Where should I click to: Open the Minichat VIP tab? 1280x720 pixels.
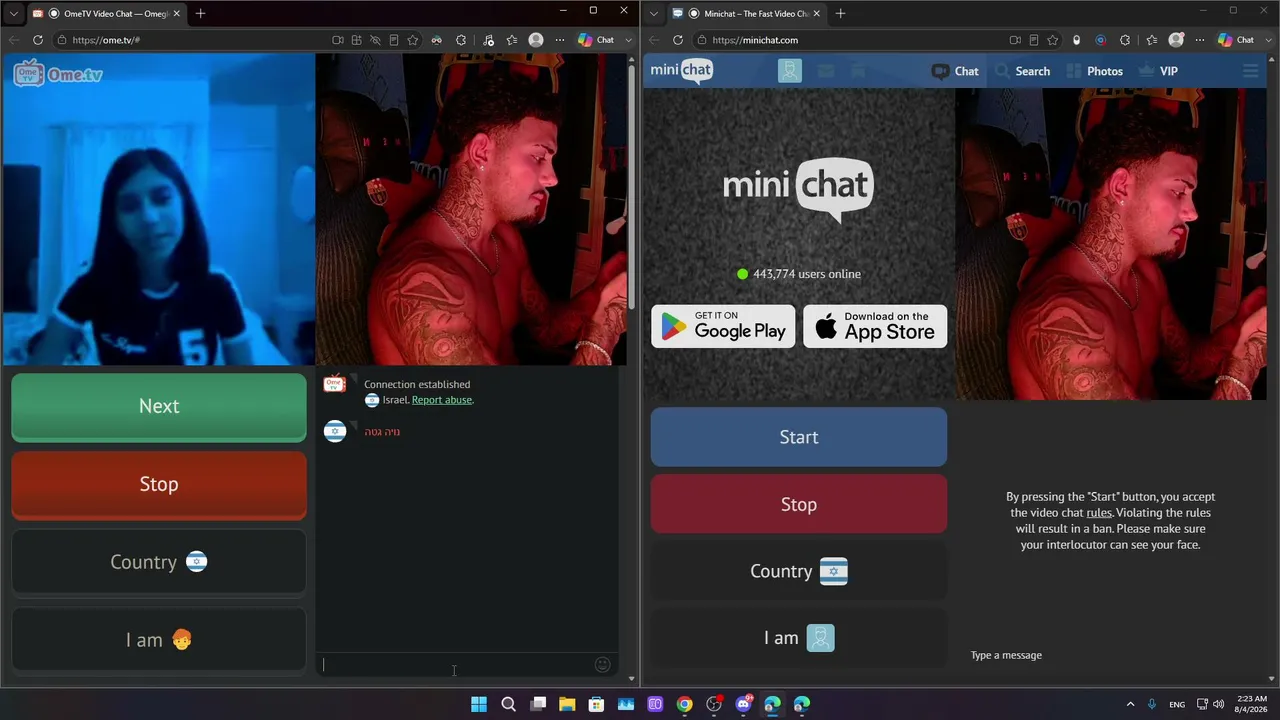(x=1158, y=71)
